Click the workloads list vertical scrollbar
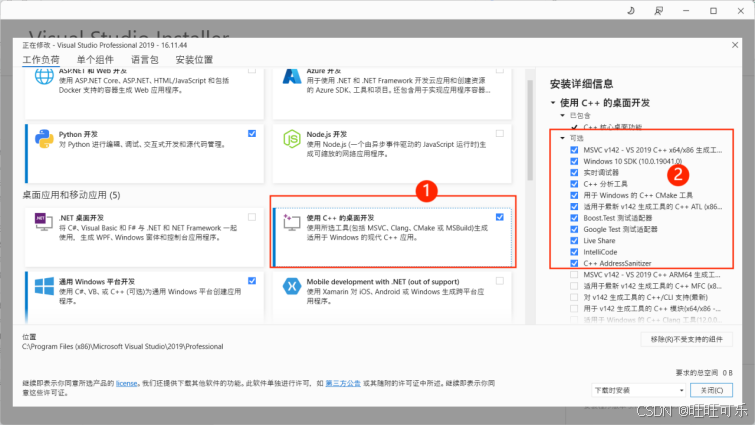The image size is (756, 425). [x=530, y=130]
